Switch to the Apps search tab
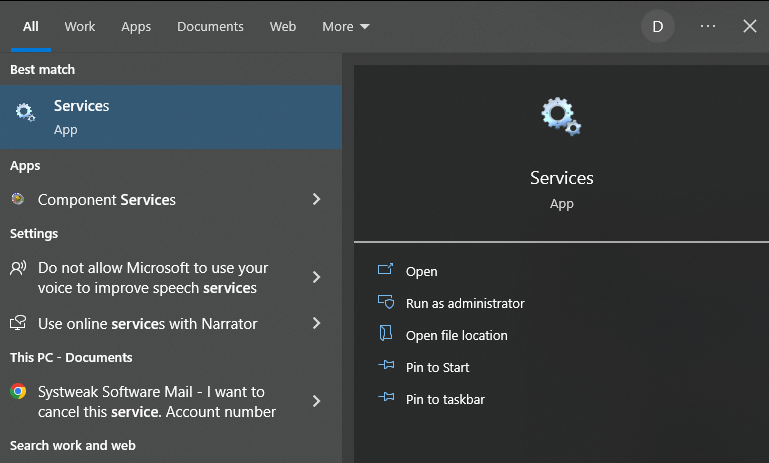769x463 pixels. coord(136,26)
